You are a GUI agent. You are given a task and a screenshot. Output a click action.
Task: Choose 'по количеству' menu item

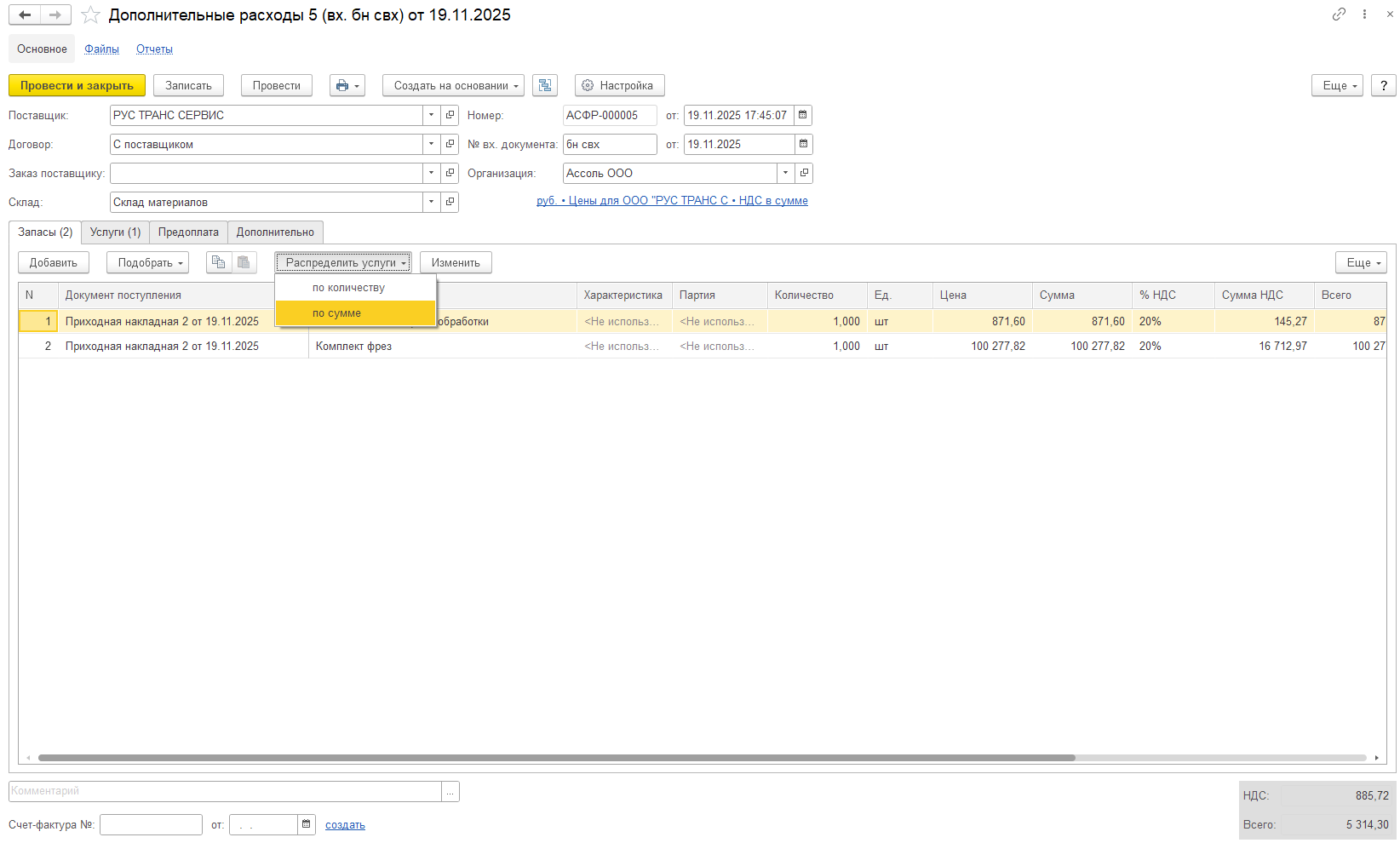point(348,288)
